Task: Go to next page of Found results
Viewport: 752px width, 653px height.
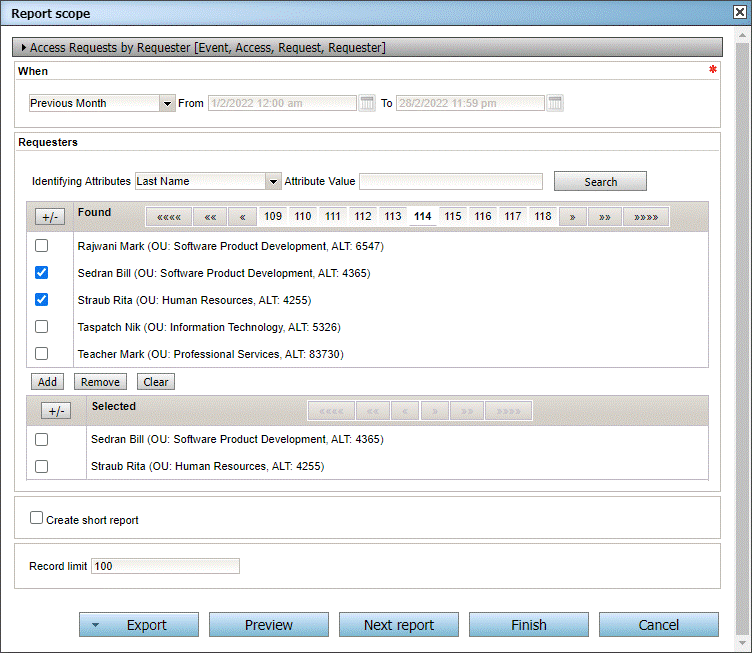Action: coord(572,216)
